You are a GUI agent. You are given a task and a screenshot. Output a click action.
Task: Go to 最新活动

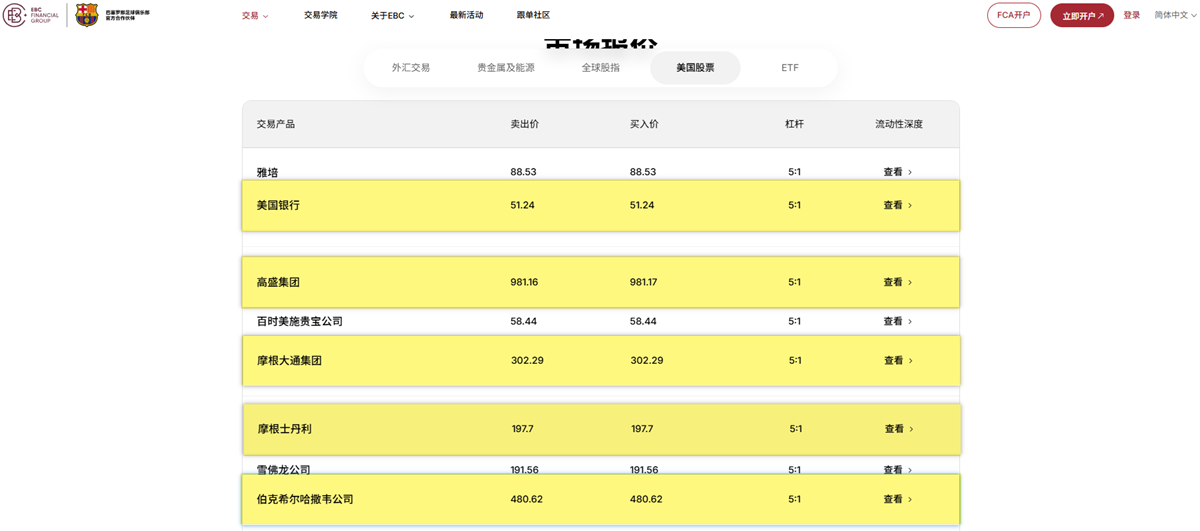[x=466, y=16]
